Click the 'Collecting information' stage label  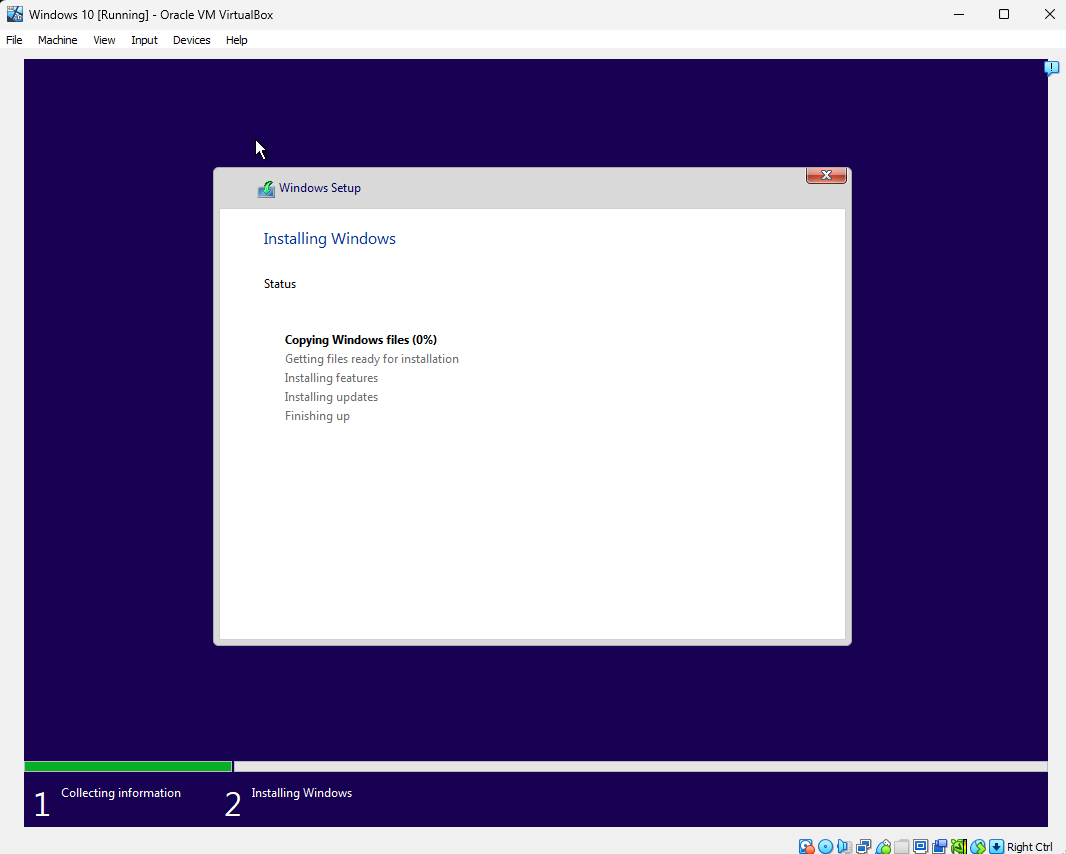121,793
